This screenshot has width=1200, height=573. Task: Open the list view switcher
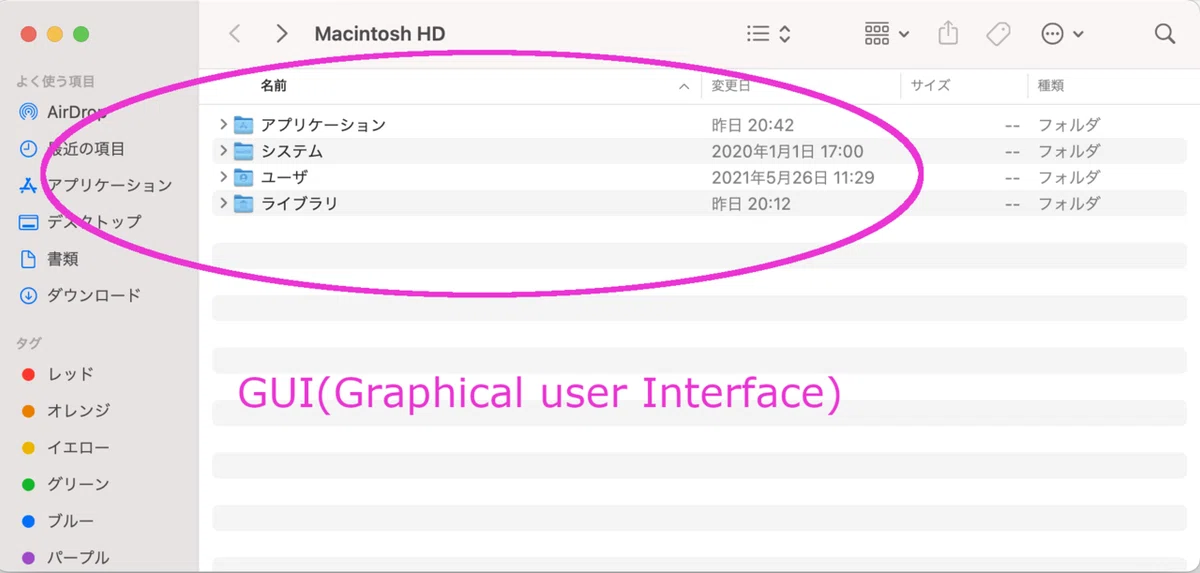(769, 34)
